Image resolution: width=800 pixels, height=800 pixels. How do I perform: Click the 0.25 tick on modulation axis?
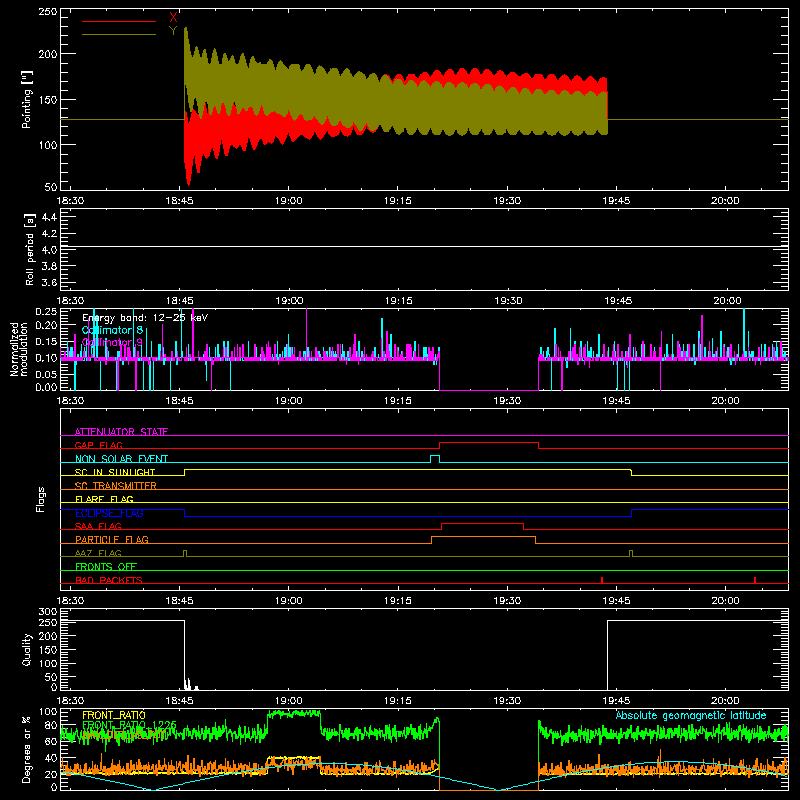46,312
